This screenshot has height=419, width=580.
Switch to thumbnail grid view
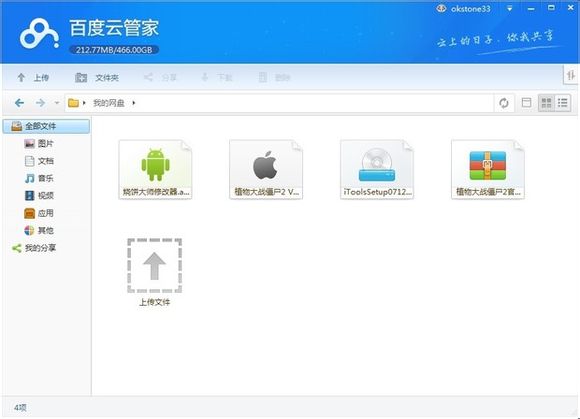546,103
